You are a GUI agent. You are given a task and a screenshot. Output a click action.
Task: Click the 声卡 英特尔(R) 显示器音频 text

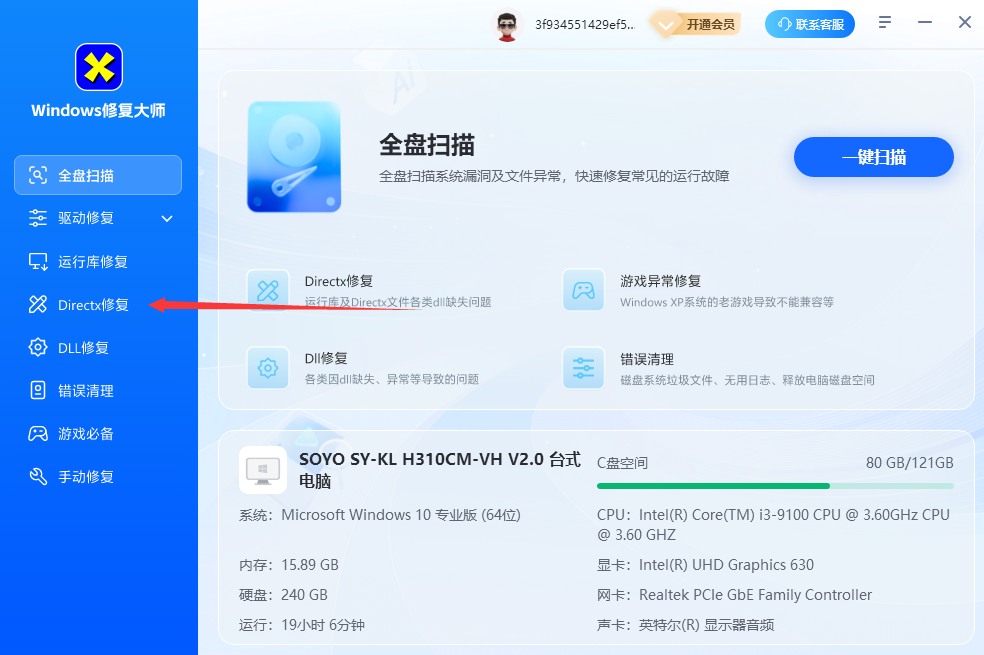(x=685, y=625)
